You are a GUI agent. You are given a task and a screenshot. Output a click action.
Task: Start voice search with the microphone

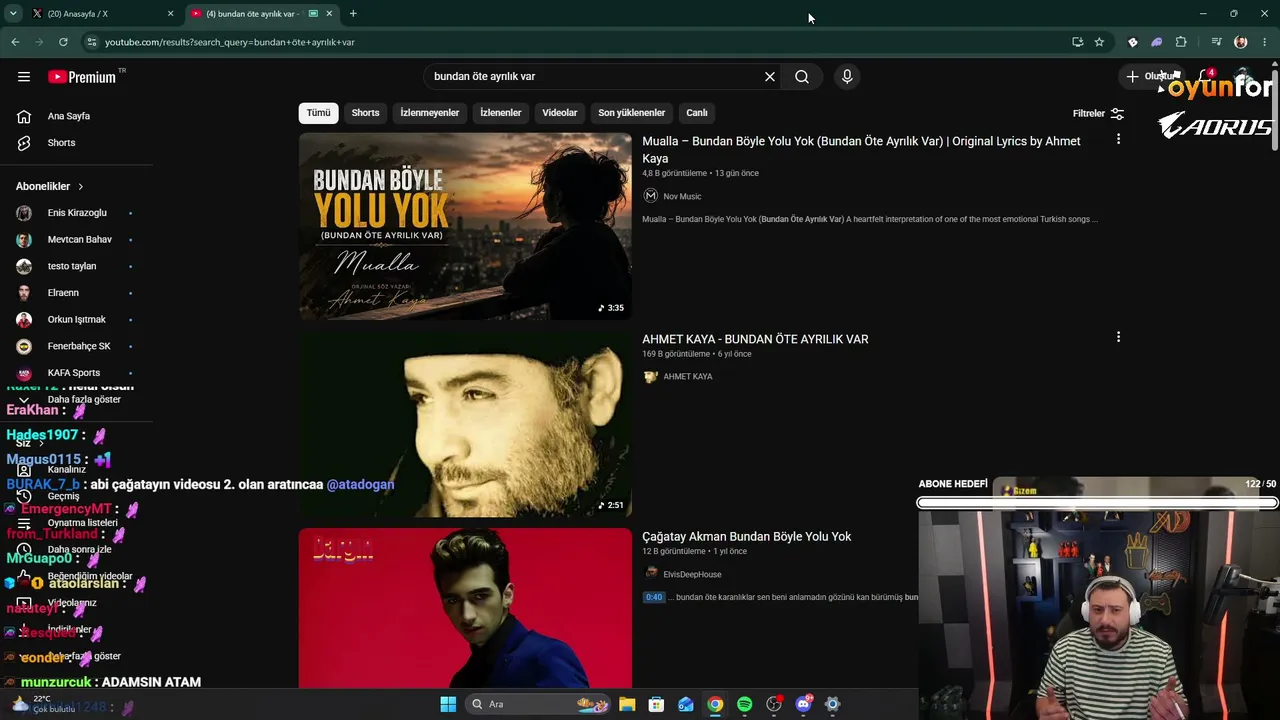click(847, 77)
